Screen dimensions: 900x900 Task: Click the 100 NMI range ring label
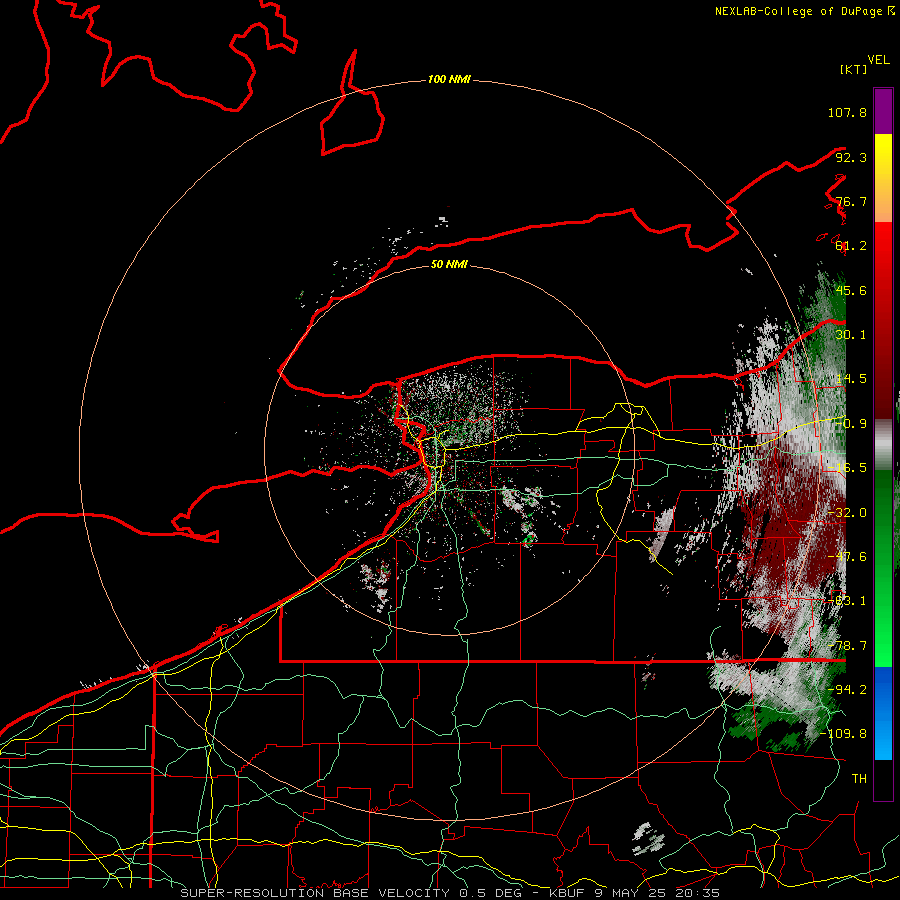pyautogui.click(x=449, y=79)
